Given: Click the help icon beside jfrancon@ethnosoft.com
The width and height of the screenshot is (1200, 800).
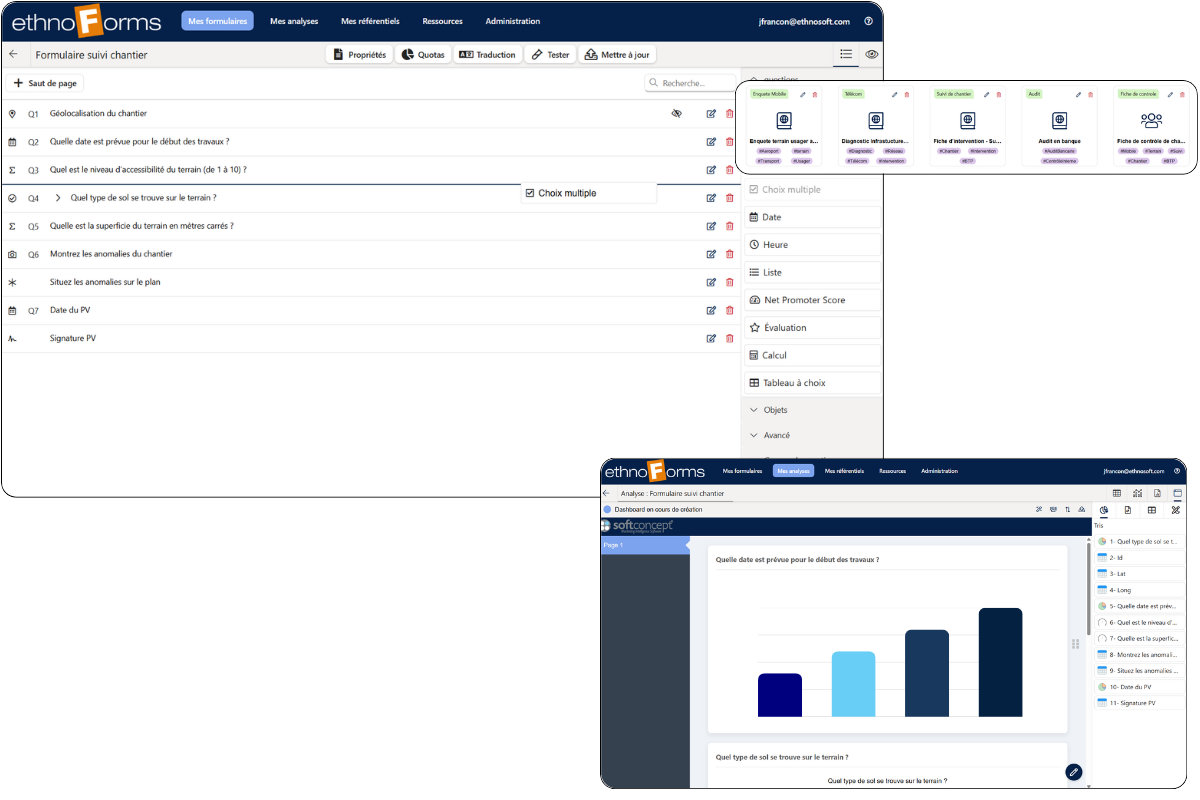Looking at the screenshot, I should (x=868, y=21).
